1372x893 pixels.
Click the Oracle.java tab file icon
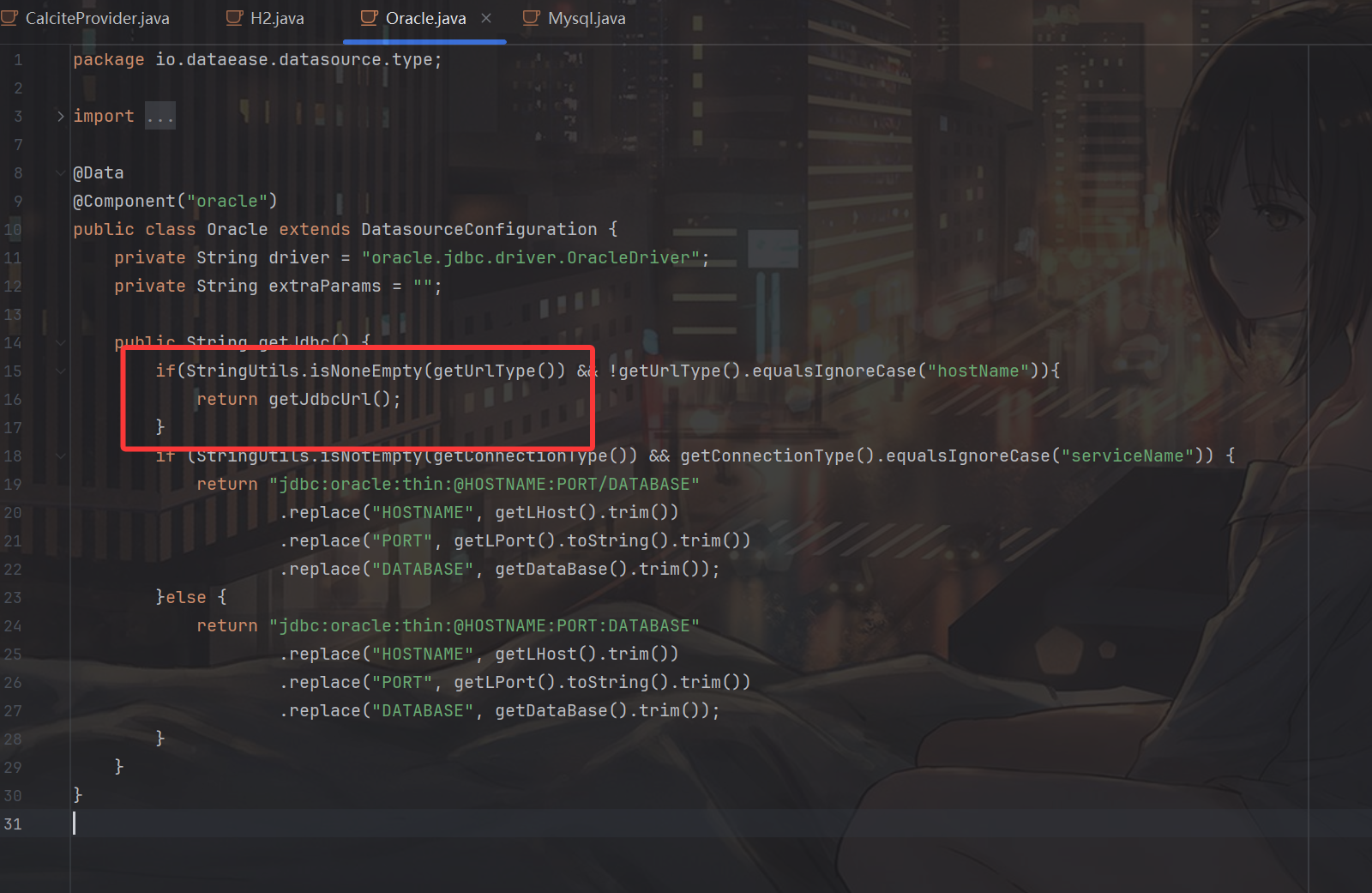pos(369,18)
